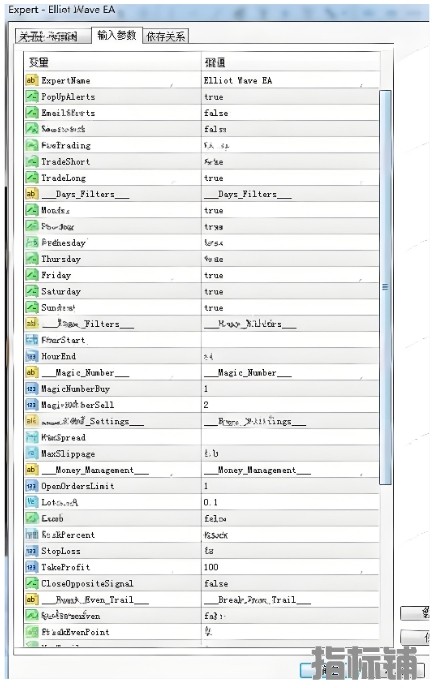Click the integer icon next to MagicNumberBuy

(32, 389)
